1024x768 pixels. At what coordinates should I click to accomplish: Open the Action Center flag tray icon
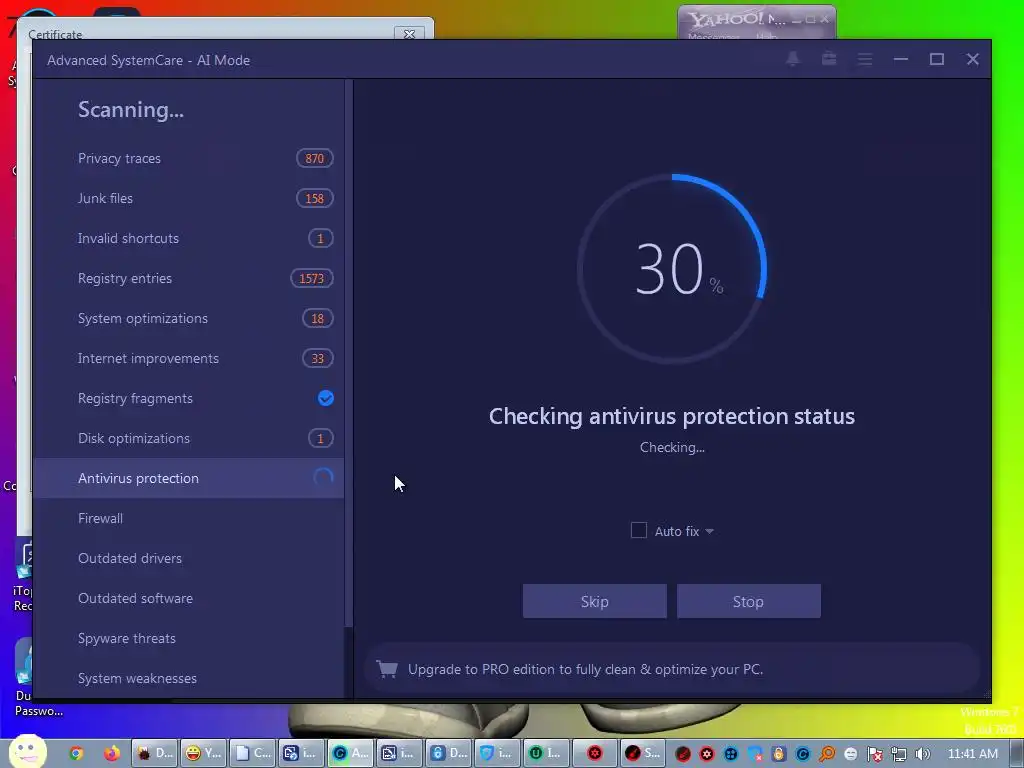click(x=874, y=754)
